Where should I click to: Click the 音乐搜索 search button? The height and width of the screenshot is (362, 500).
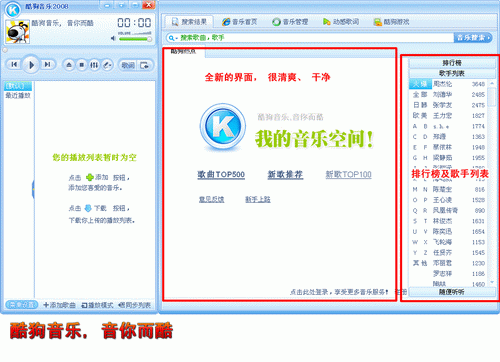473,38
